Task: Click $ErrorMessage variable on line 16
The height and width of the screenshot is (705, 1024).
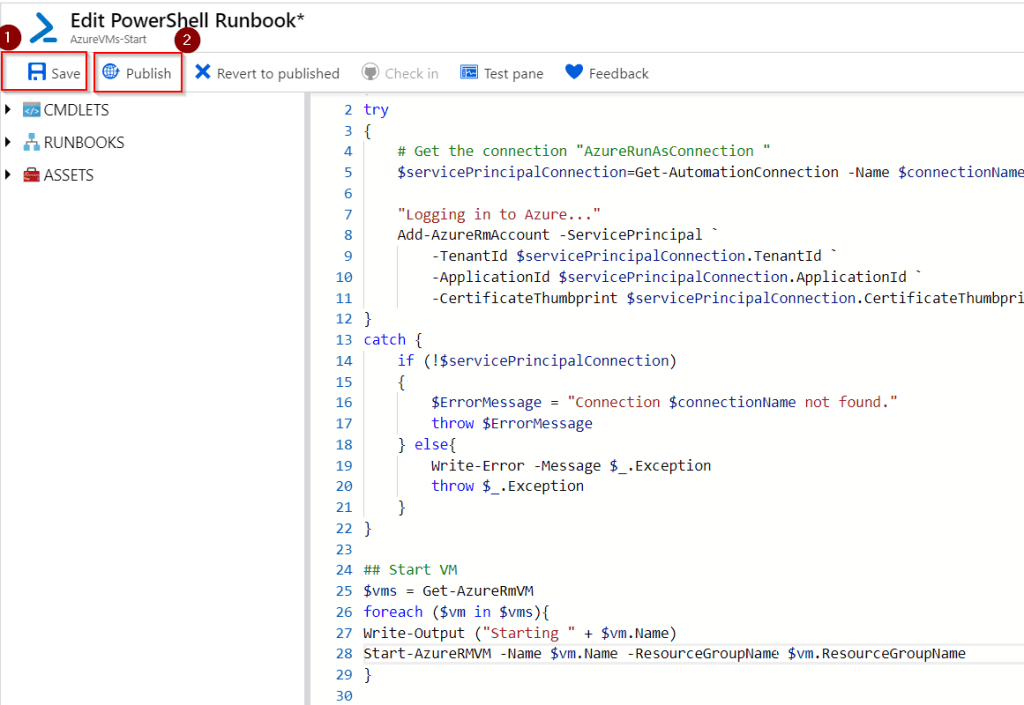Action: click(x=487, y=403)
